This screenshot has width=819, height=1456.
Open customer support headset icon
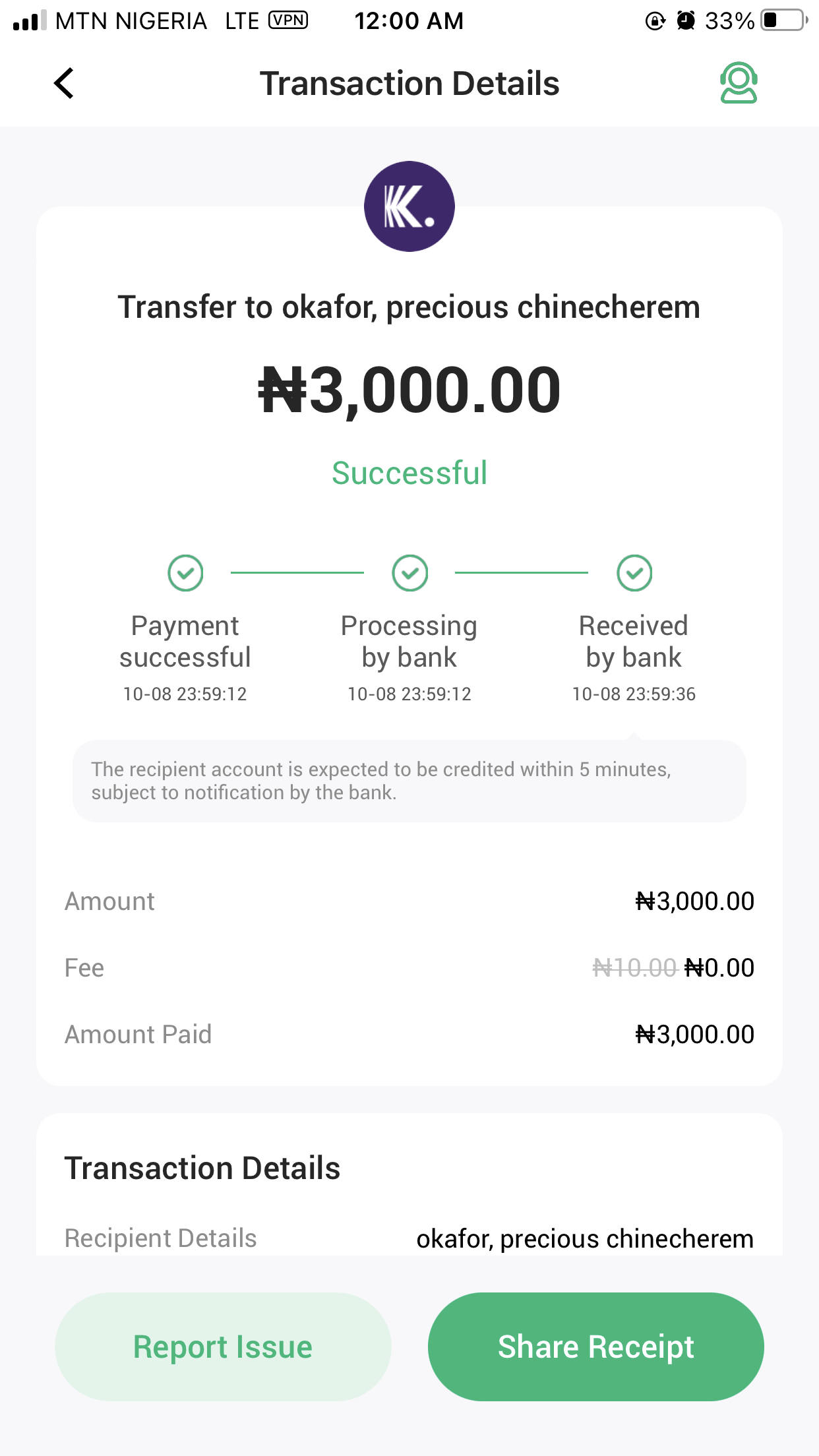pos(739,83)
